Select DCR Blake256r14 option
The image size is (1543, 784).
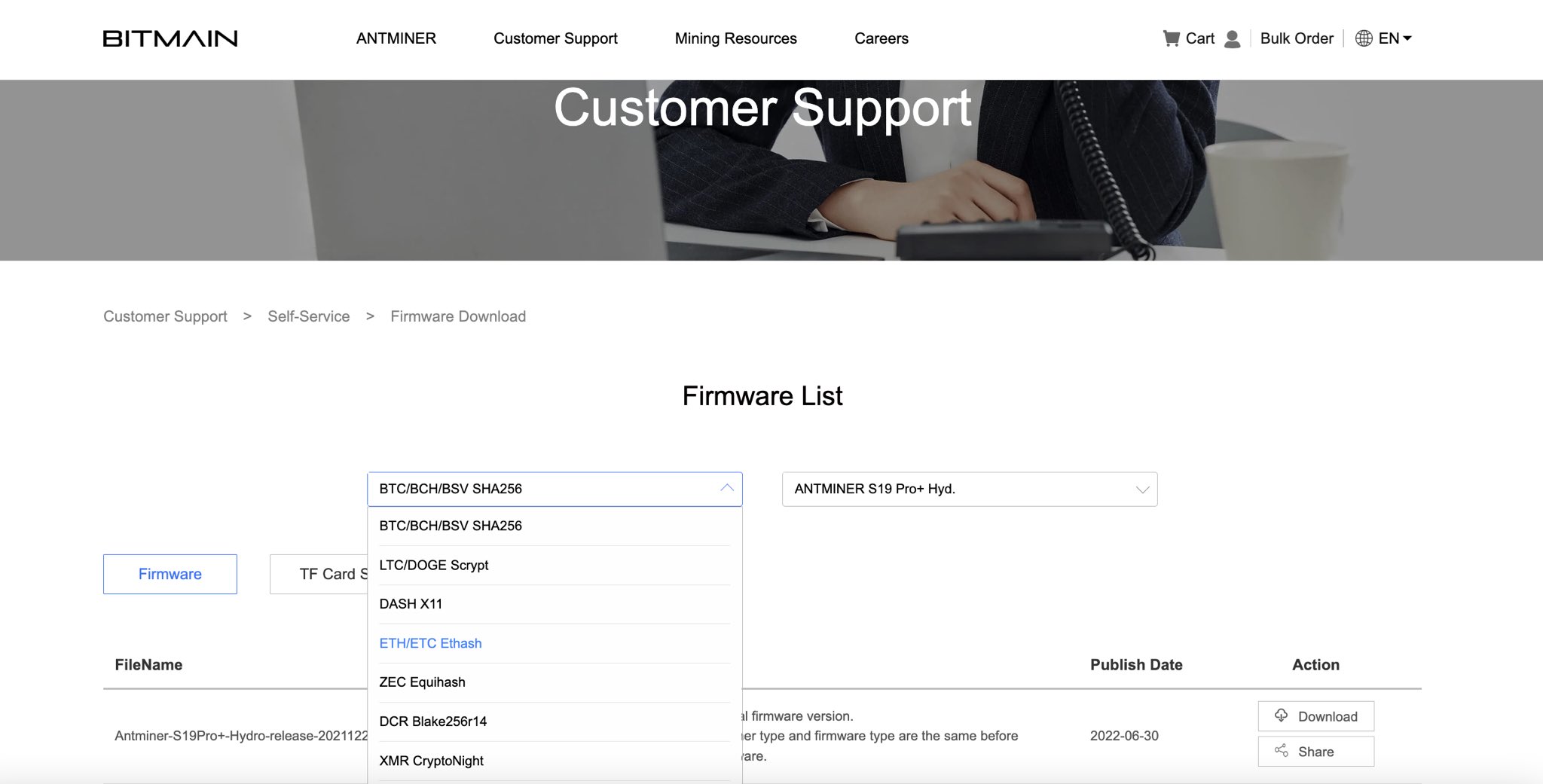tap(555, 721)
